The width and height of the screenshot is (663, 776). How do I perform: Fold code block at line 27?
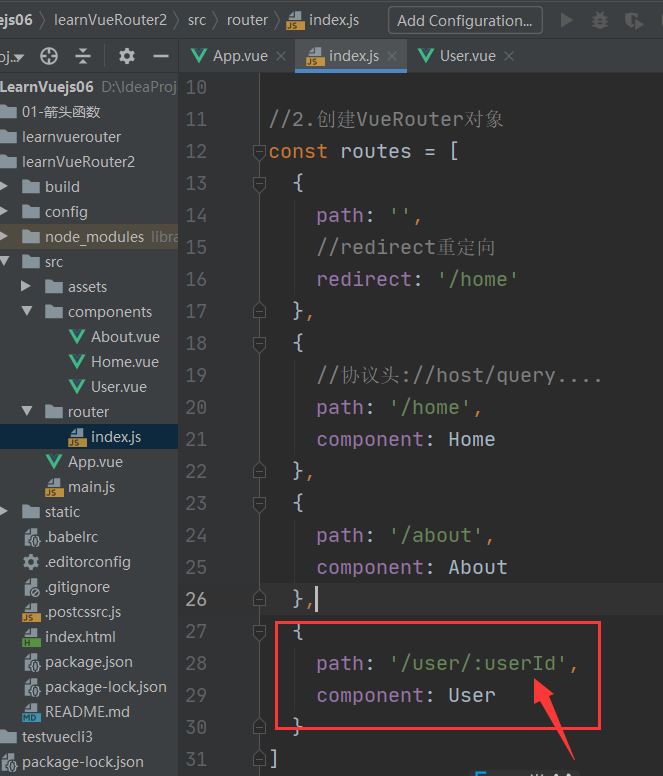click(x=259, y=631)
